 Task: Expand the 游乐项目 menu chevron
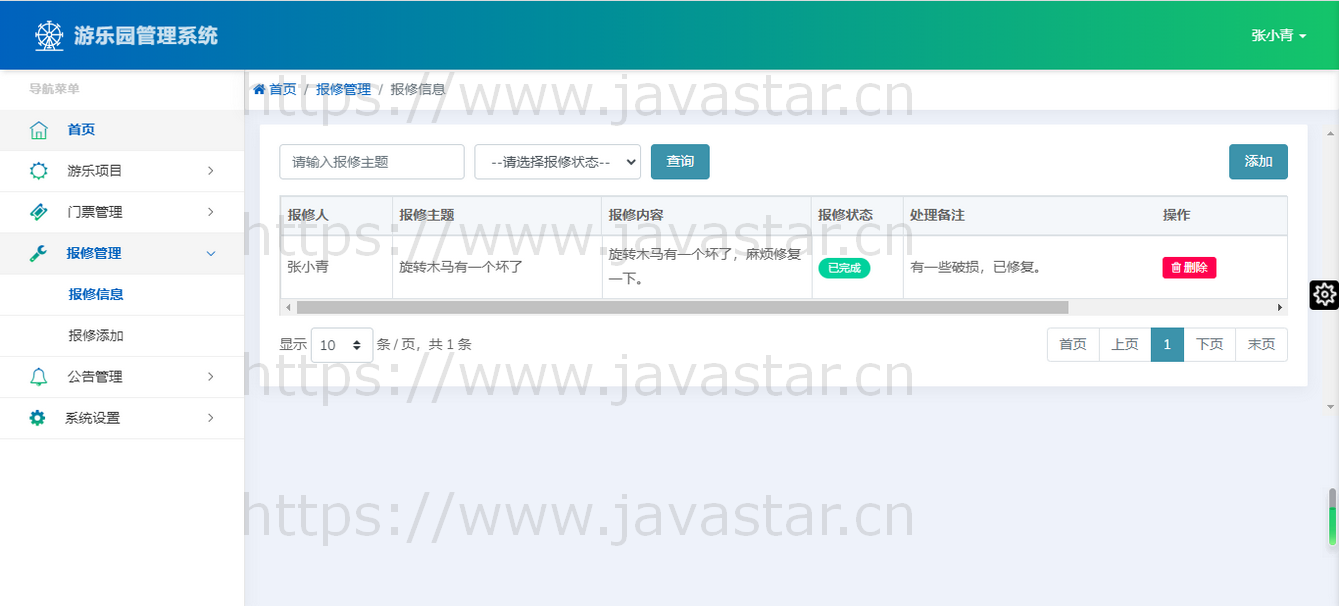pyautogui.click(x=210, y=171)
